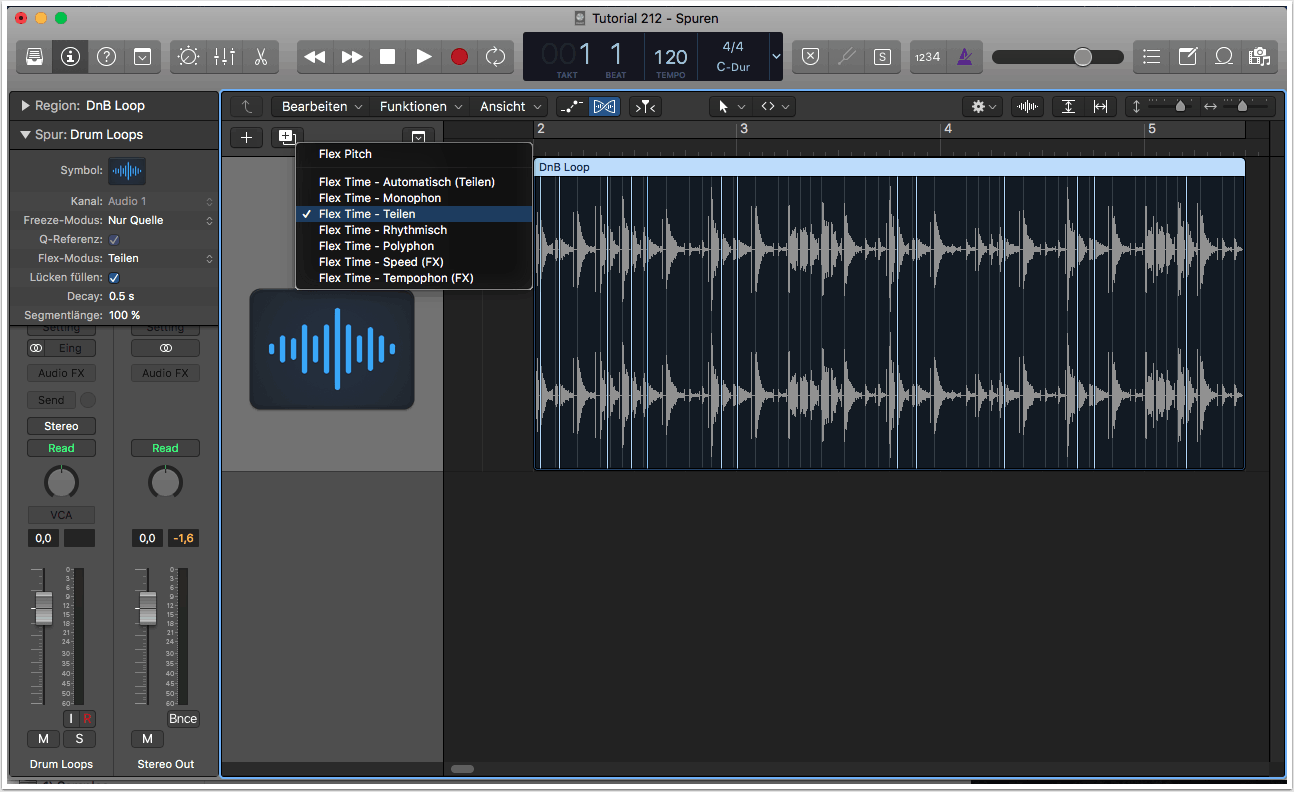Choose Flex Pitch from the menu
1294x792 pixels.
pyautogui.click(x=345, y=154)
